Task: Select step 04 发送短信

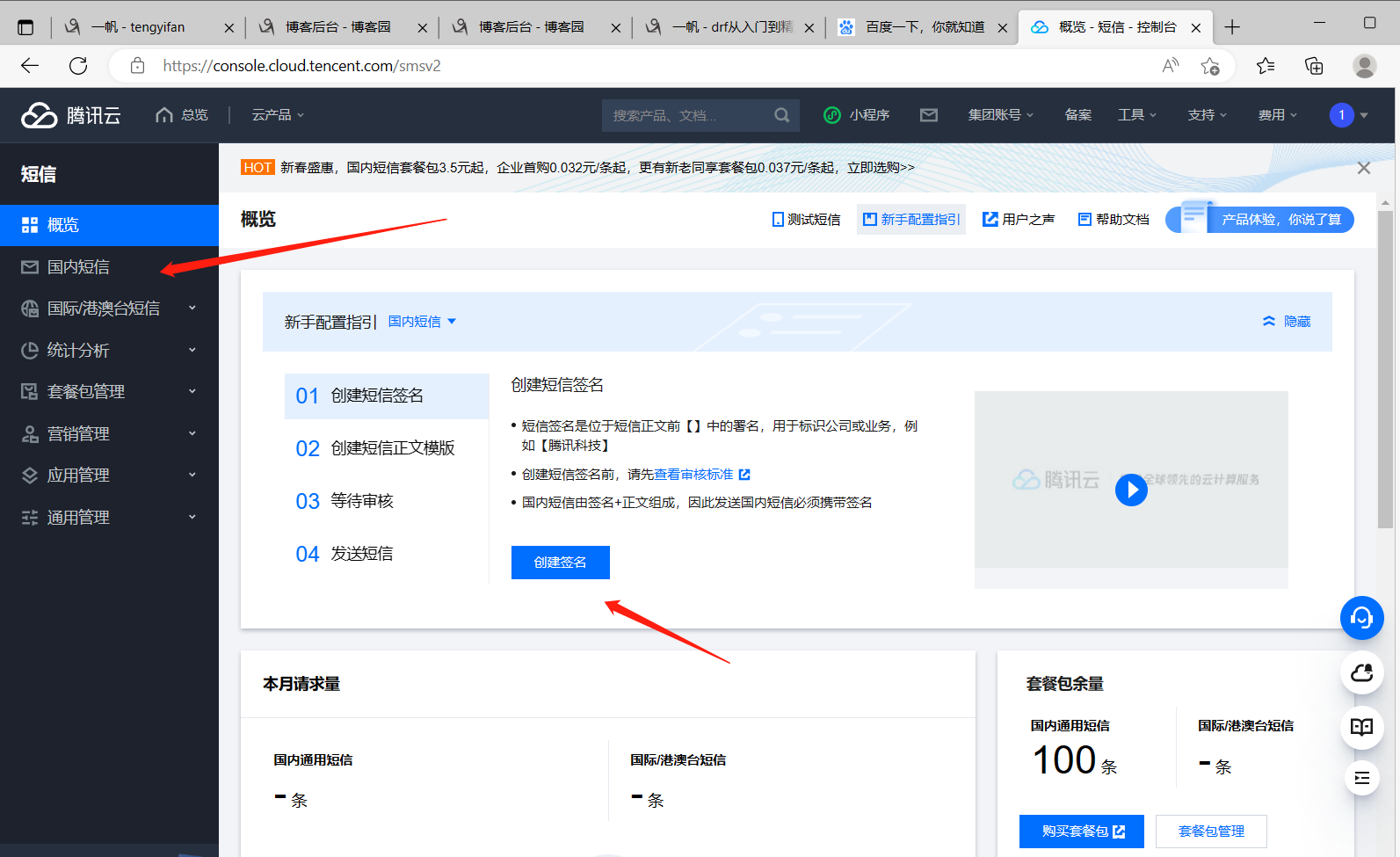Action: pos(387,554)
